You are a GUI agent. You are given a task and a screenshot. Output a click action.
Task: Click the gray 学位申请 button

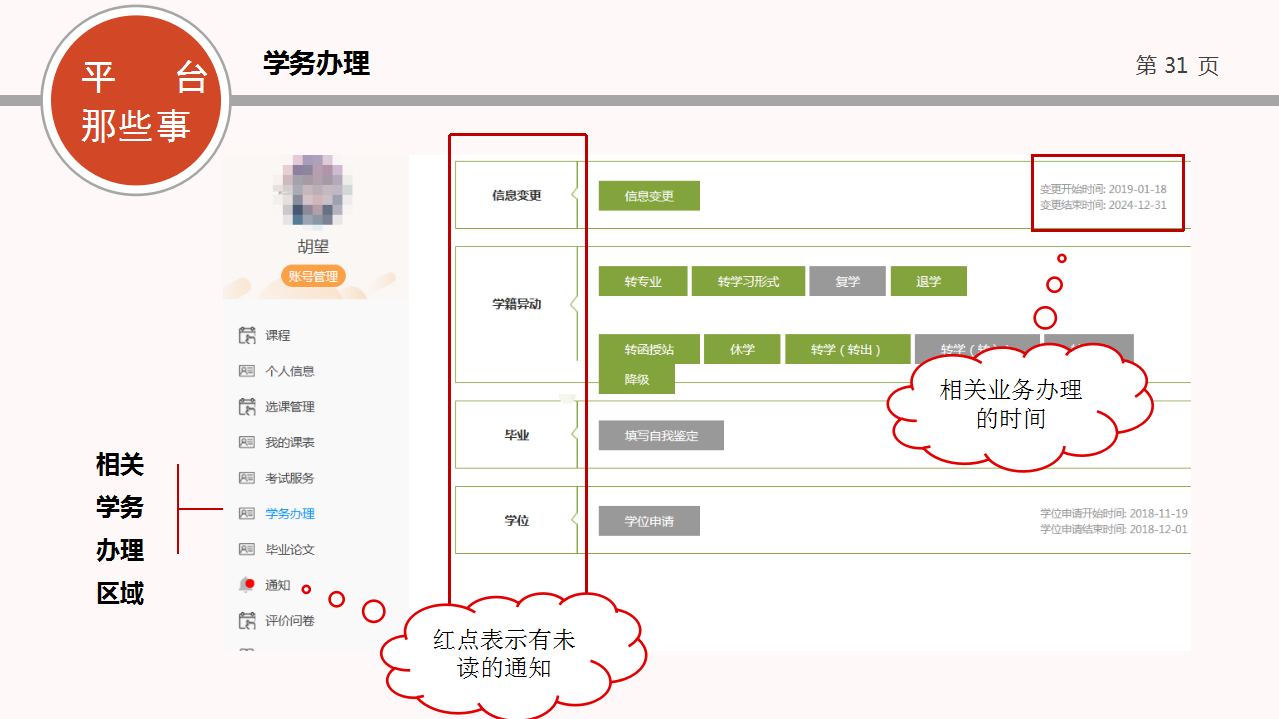coord(649,521)
